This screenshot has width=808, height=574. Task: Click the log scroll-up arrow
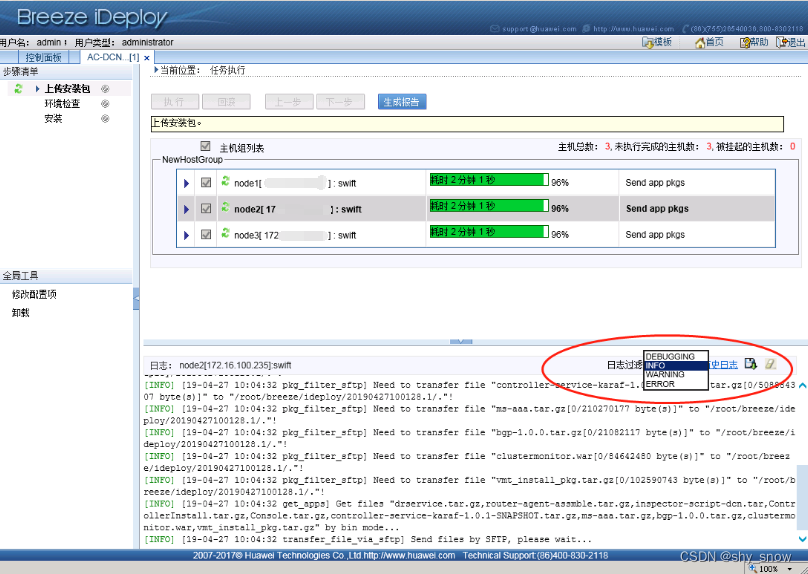tap(802, 386)
